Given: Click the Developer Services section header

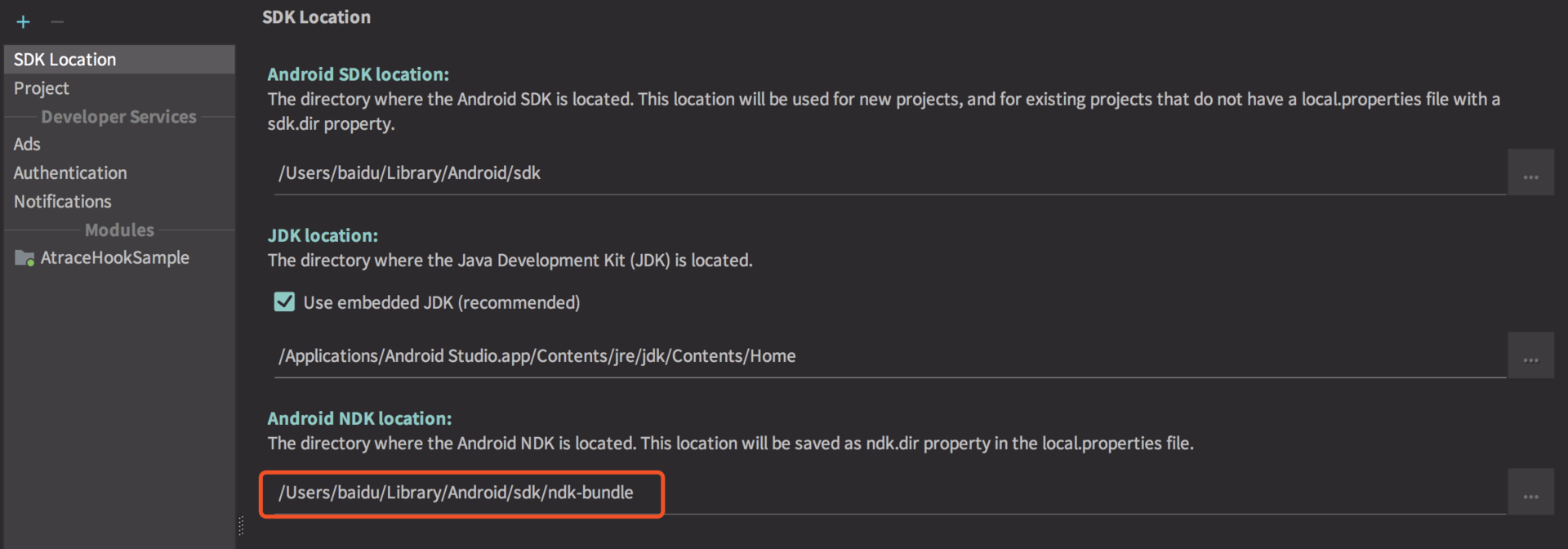Looking at the screenshot, I should point(119,117).
